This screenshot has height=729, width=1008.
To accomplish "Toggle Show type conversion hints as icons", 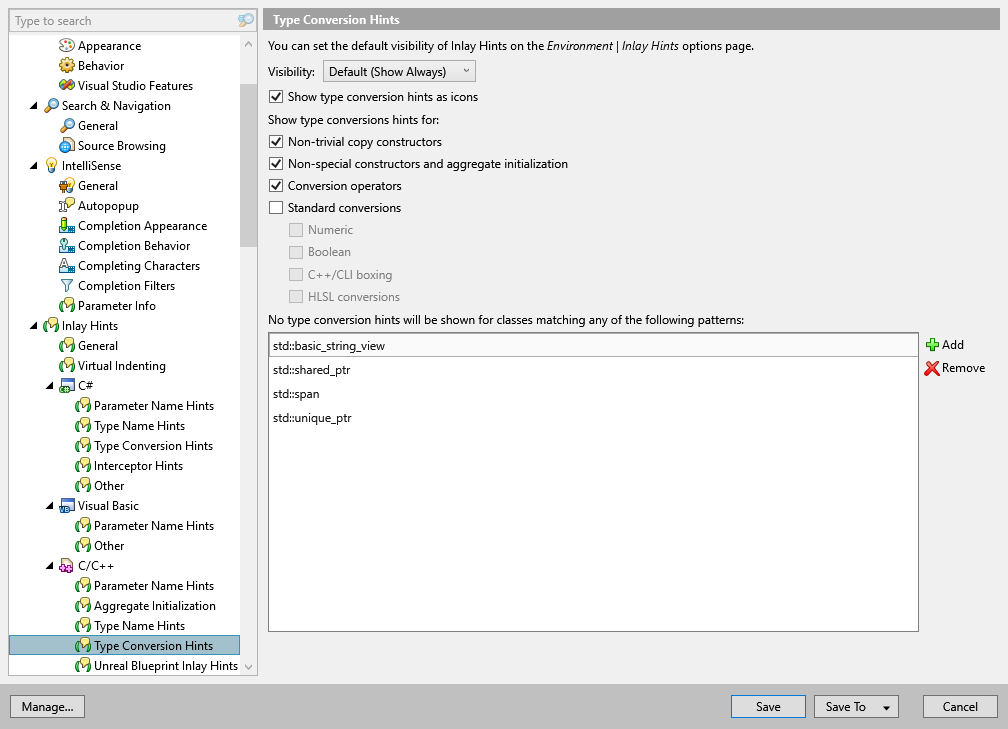I will point(276,97).
